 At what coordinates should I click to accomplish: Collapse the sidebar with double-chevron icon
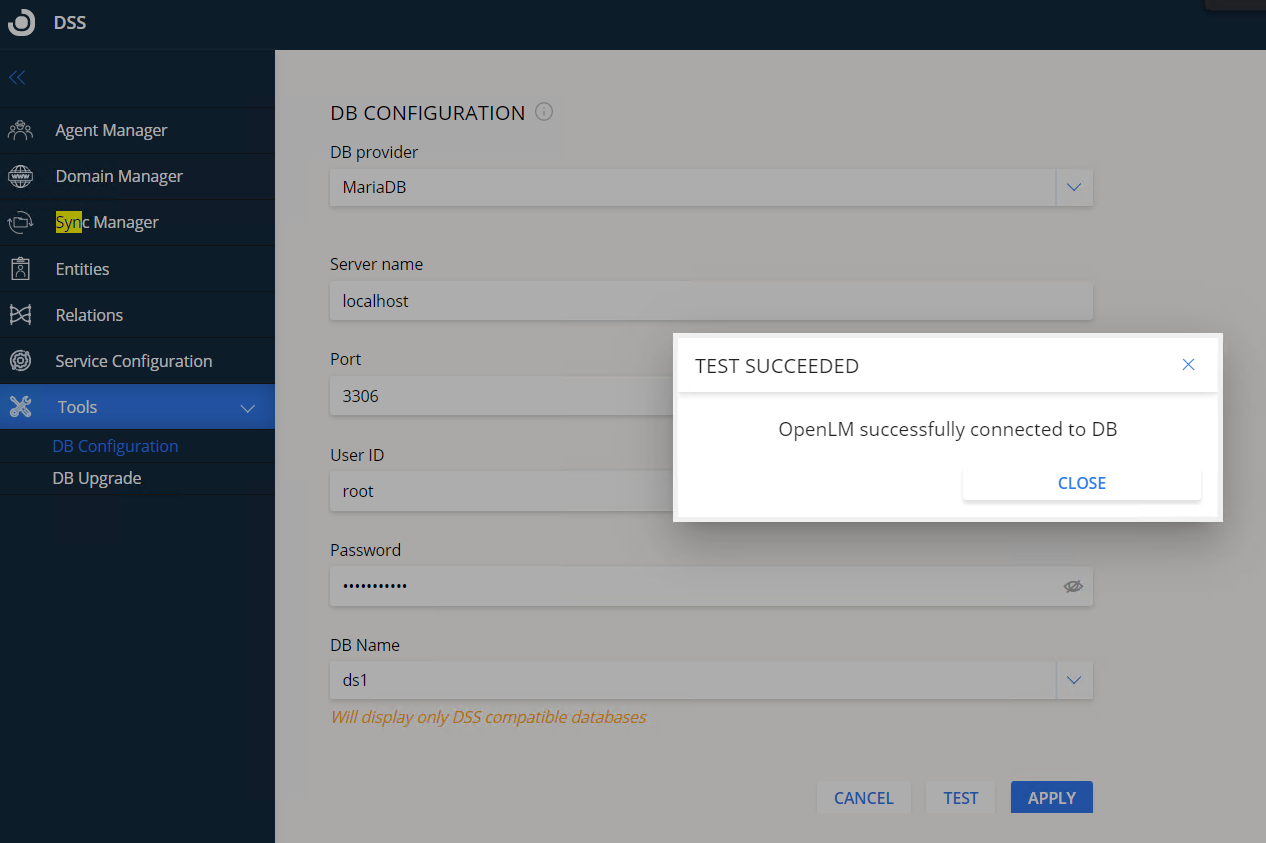tap(17, 77)
